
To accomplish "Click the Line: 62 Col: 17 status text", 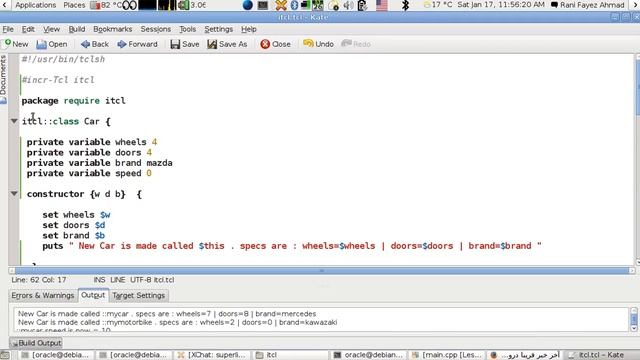I will click(39, 280).
